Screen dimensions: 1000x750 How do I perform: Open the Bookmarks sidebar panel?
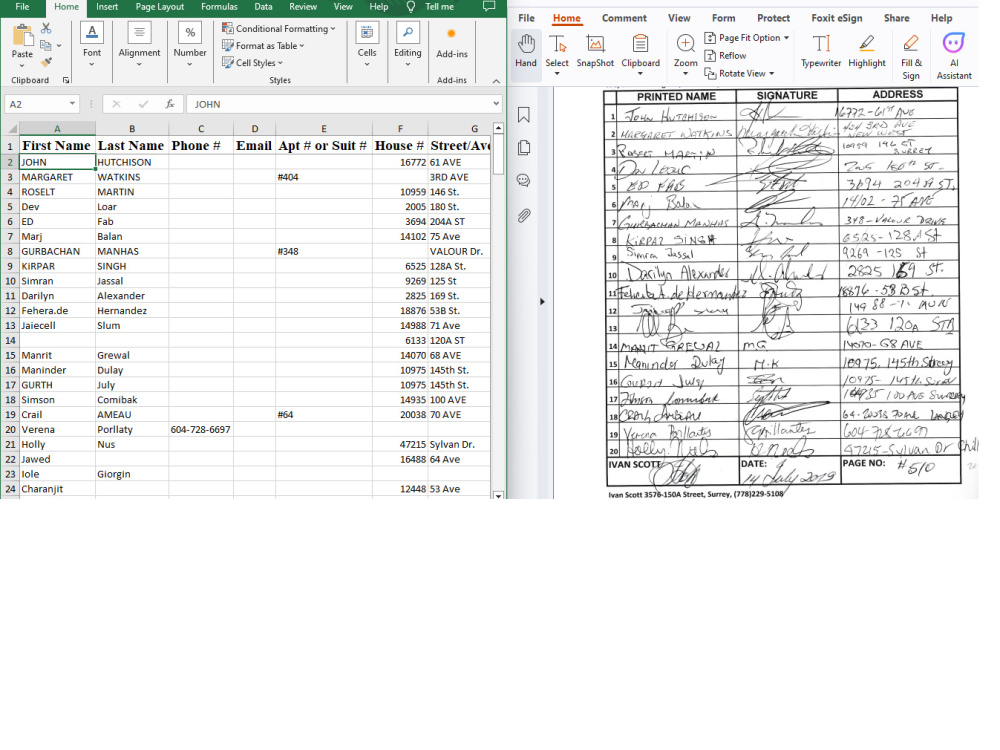pyautogui.click(x=523, y=114)
